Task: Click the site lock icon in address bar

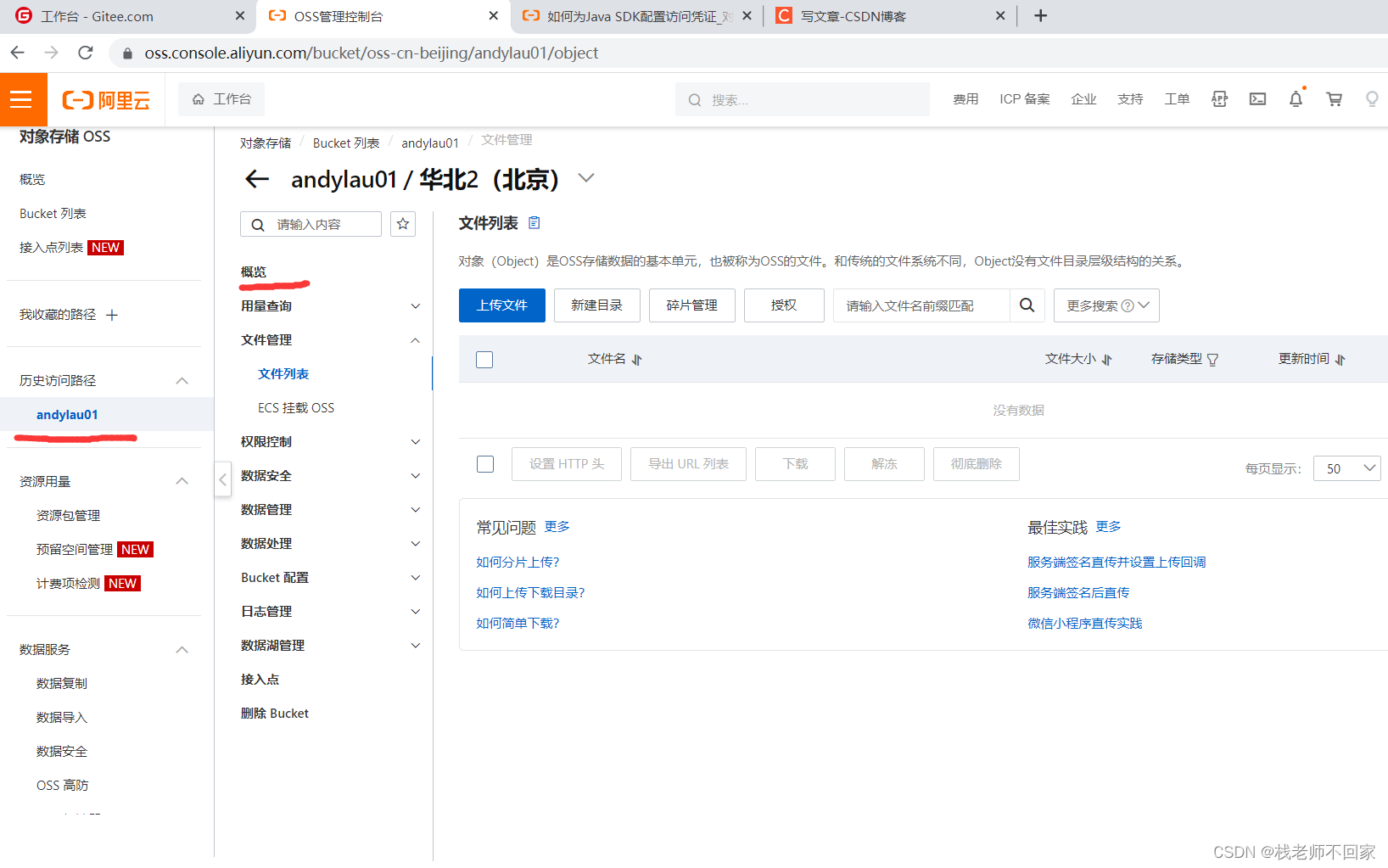Action: click(x=128, y=53)
